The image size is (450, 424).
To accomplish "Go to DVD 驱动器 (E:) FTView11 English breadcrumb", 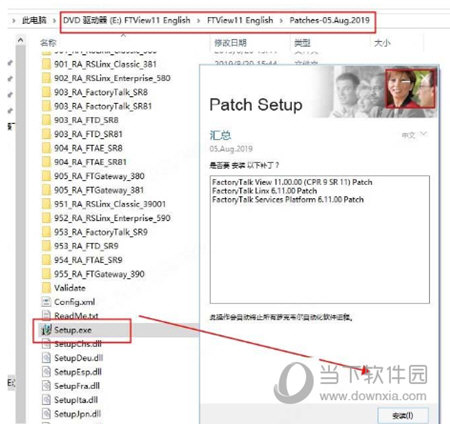I will (127, 20).
